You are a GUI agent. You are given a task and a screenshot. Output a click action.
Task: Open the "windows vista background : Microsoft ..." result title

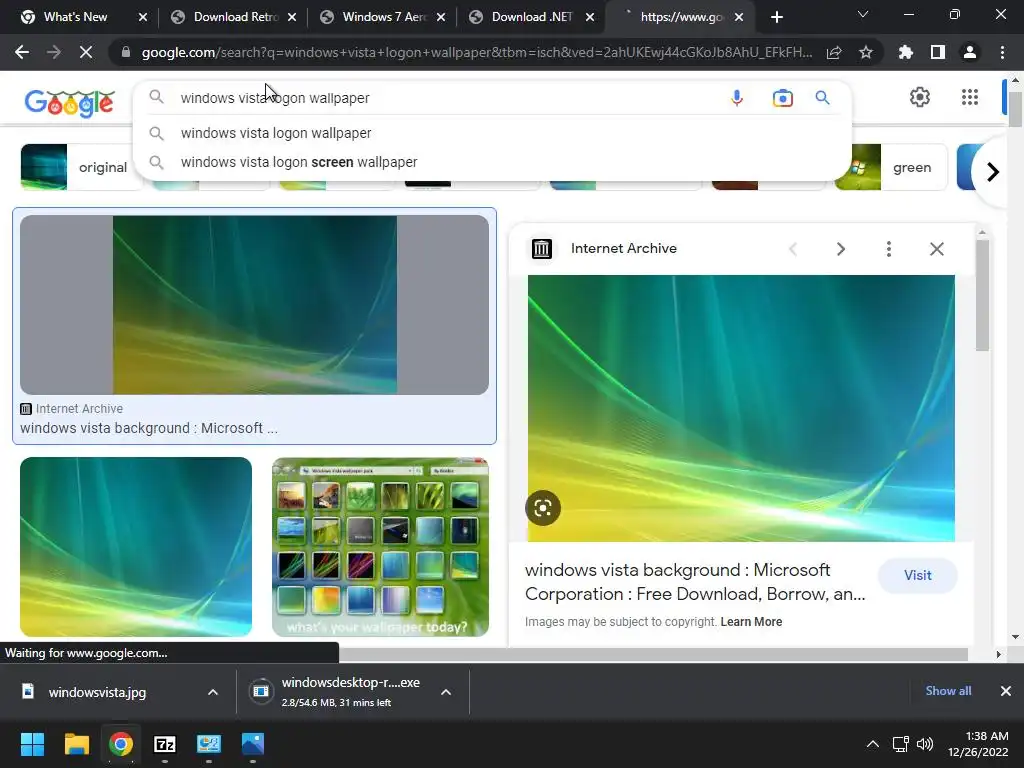tap(149, 428)
